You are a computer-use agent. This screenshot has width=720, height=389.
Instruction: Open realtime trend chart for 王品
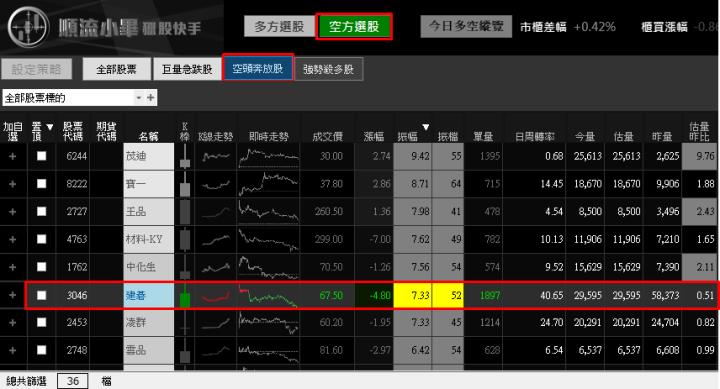coord(269,212)
